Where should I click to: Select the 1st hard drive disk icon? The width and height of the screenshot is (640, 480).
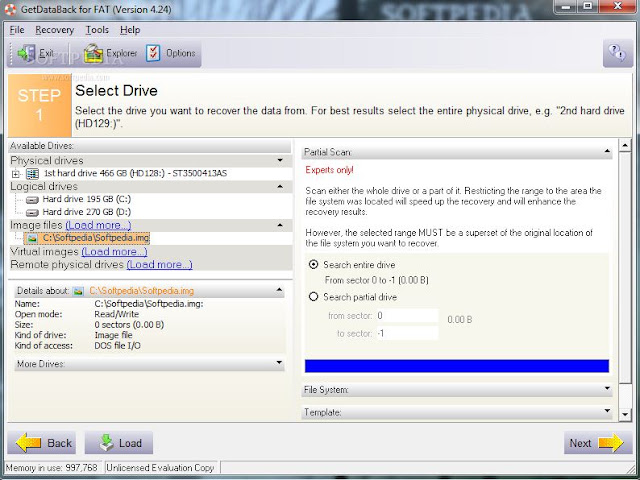point(32,173)
